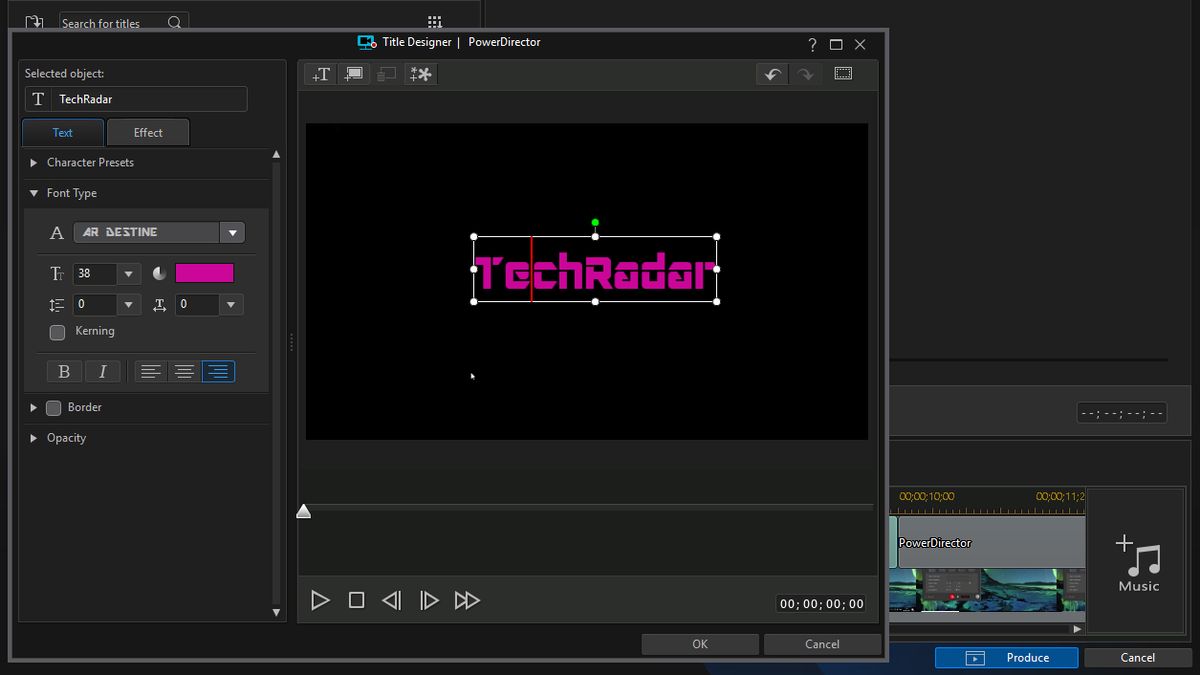Toggle the Border option on

[53, 407]
